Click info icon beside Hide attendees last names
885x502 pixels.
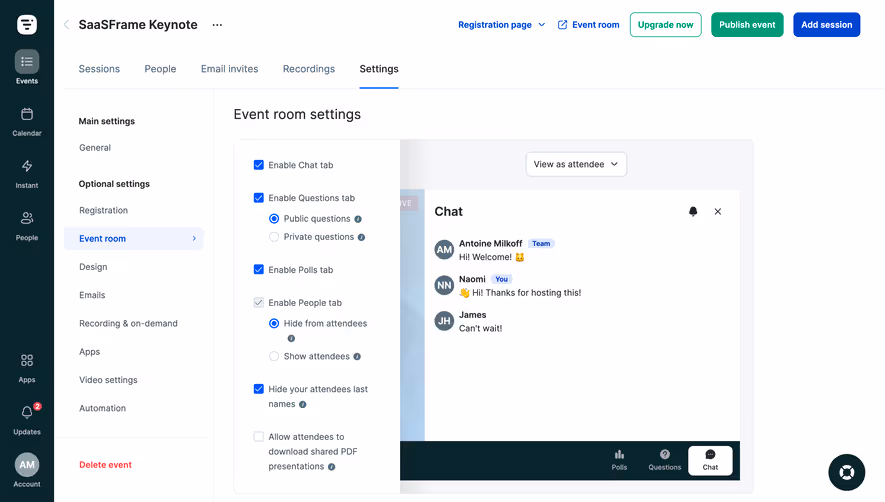coord(303,404)
